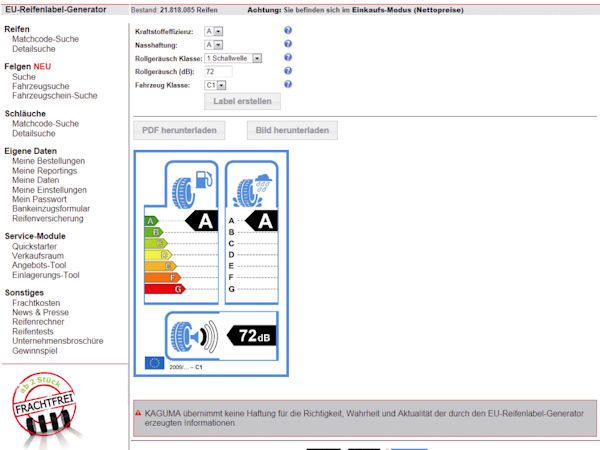Open Frachtkosten link

coord(36,303)
